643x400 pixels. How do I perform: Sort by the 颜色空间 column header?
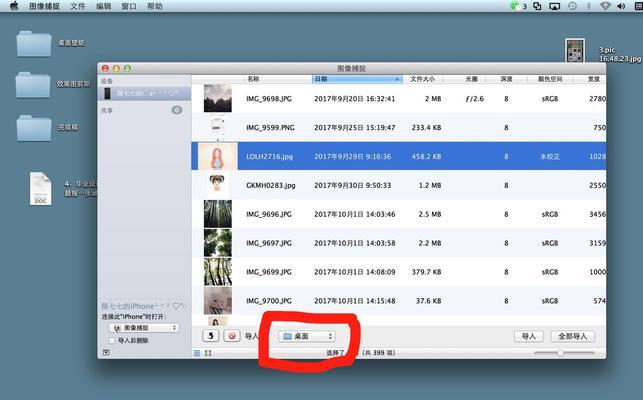point(550,79)
